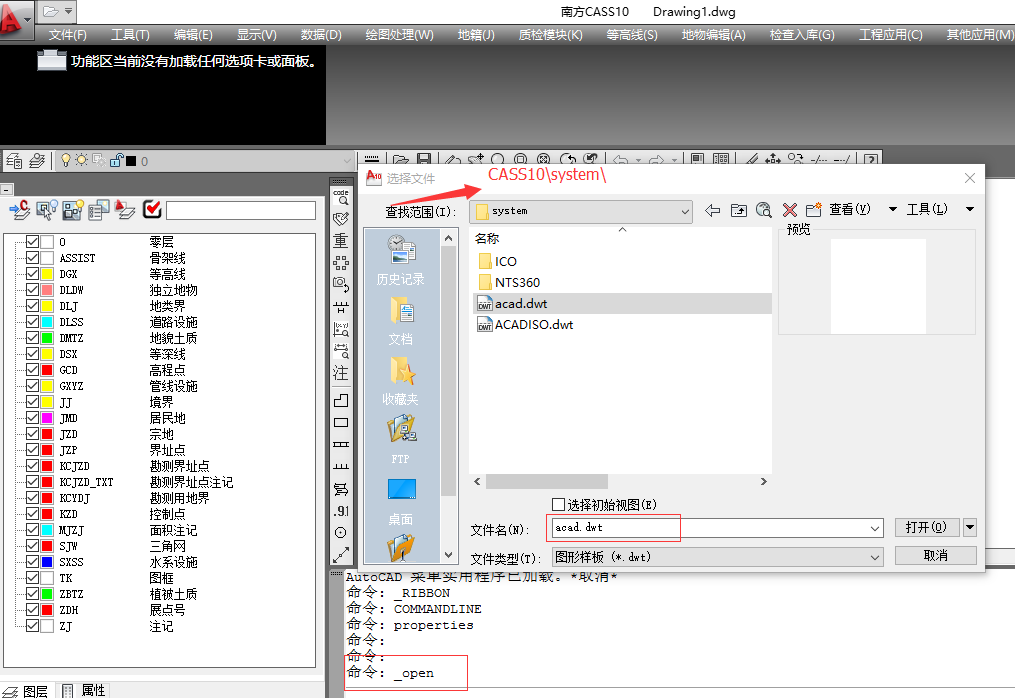Click the select-object layer isolate icon

(47, 209)
